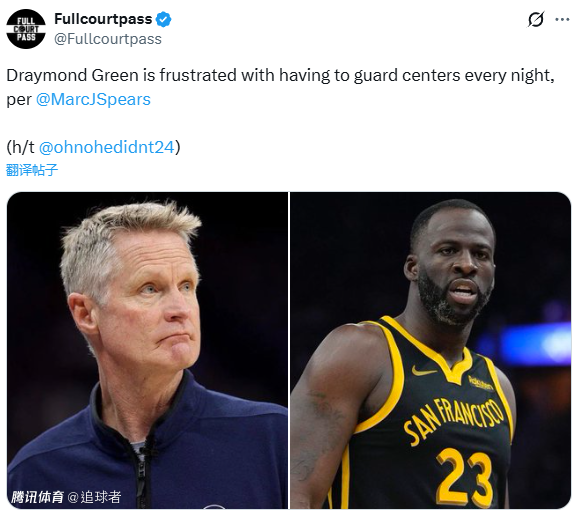
Task: Open the Fullcourtpass profile avatar
Action: [26, 29]
